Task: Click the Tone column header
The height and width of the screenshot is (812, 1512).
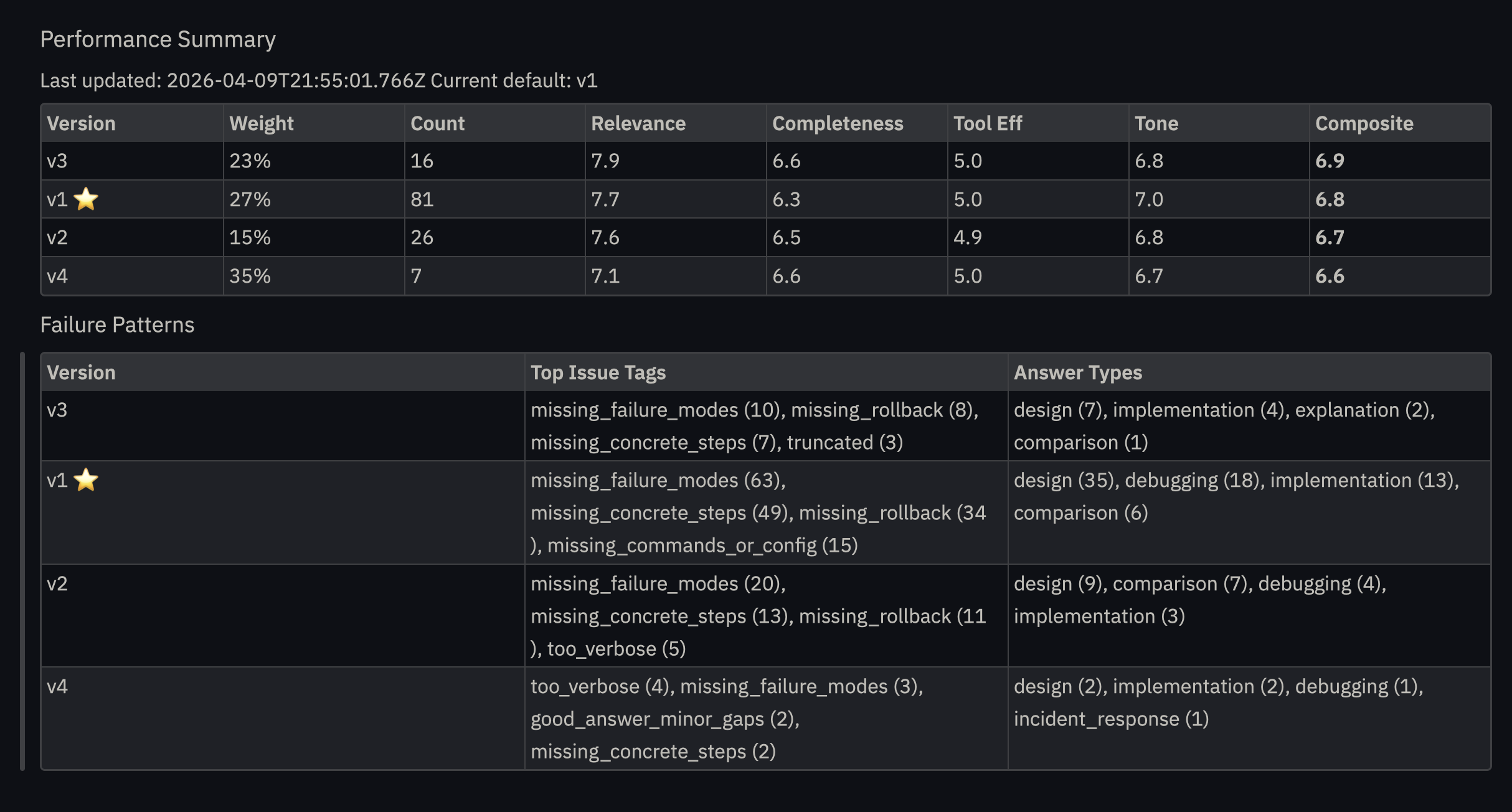Action: (x=1156, y=123)
